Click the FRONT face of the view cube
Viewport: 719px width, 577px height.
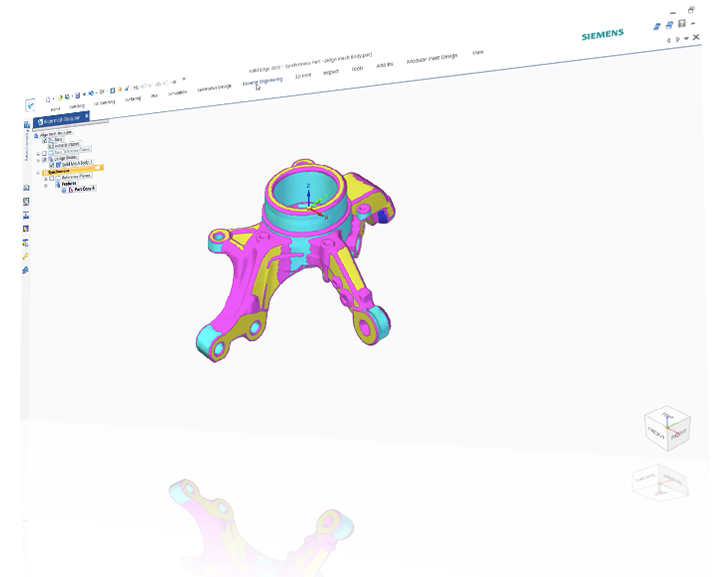click(x=656, y=433)
